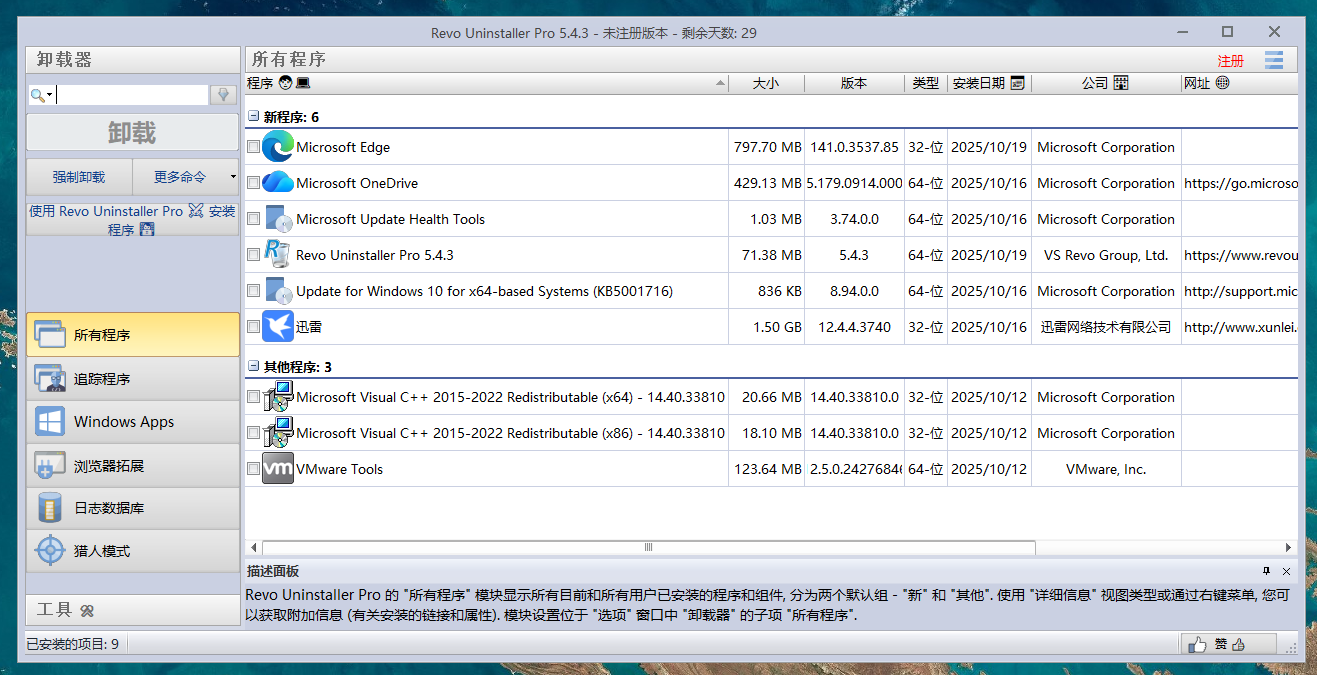Click the search filter icon beside search box
Screen dimensions: 1317x675
pos(223,95)
